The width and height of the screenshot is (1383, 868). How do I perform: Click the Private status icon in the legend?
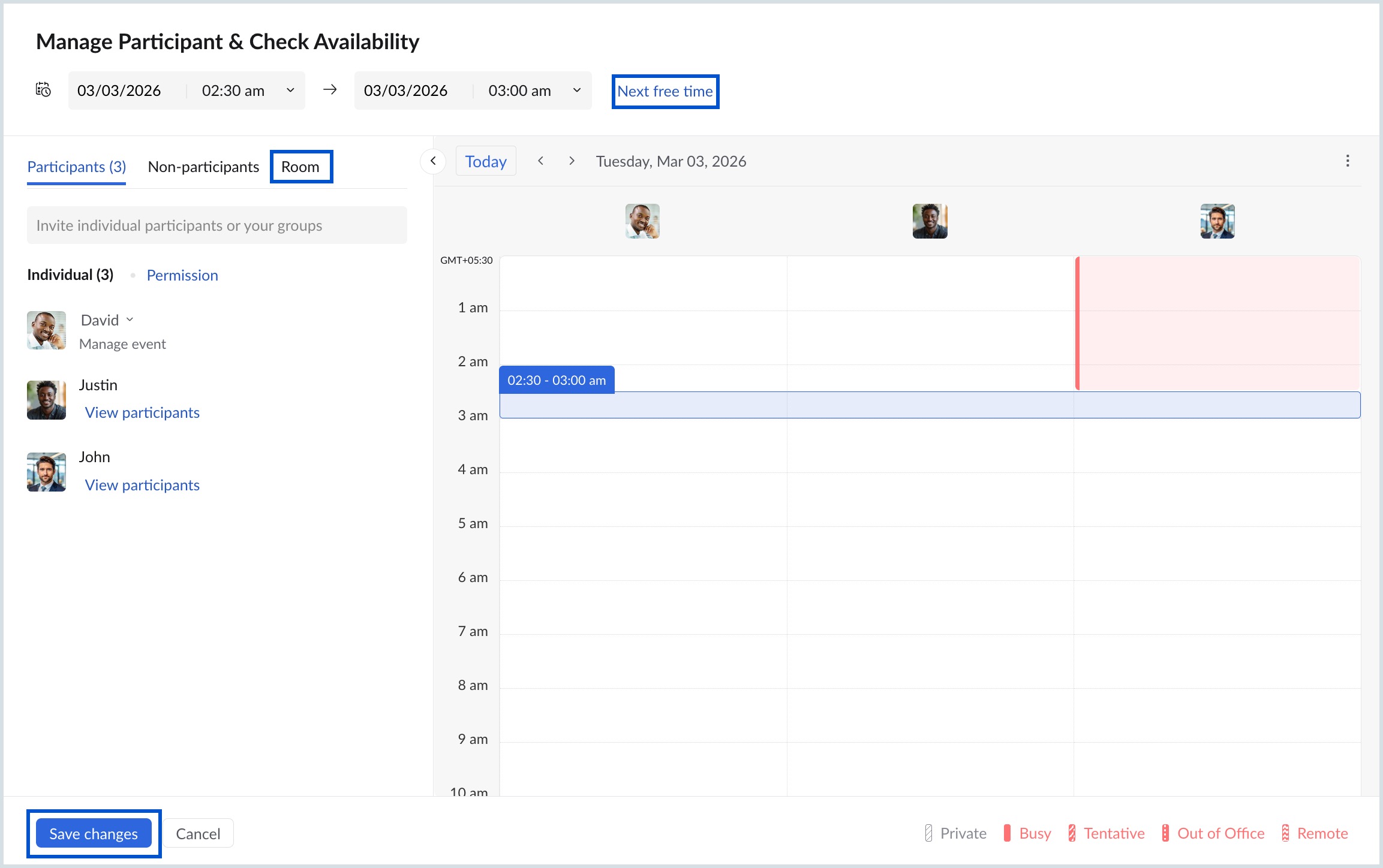pos(928,833)
